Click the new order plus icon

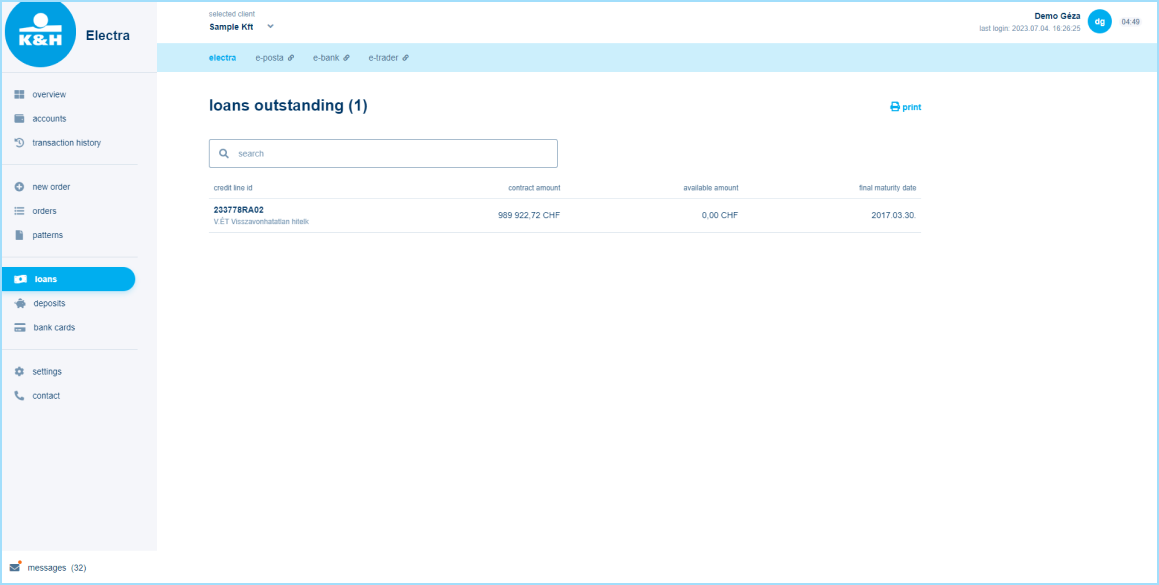17,186
